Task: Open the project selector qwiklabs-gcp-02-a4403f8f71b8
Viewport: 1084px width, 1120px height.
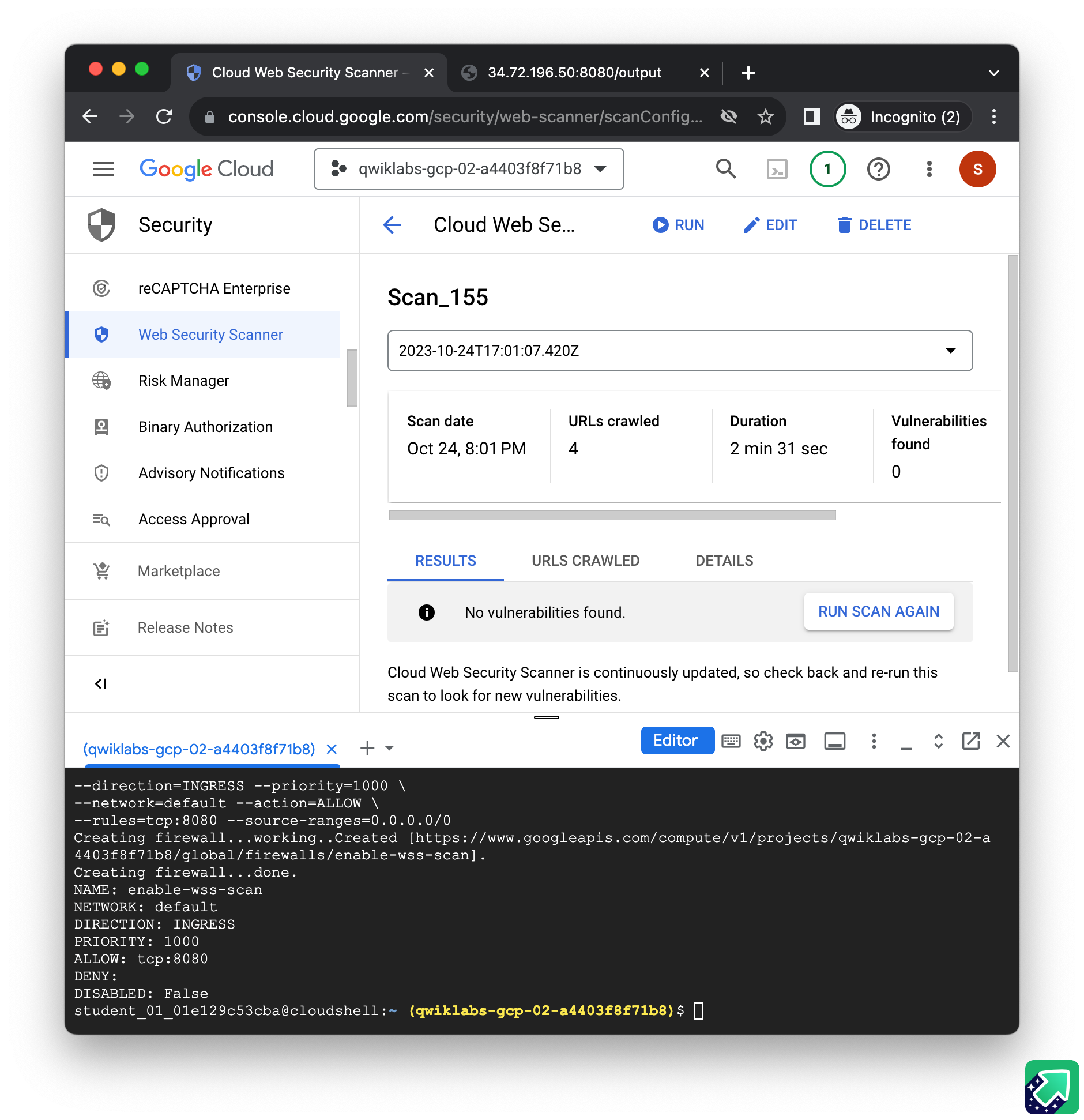Action: [x=469, y=169]
